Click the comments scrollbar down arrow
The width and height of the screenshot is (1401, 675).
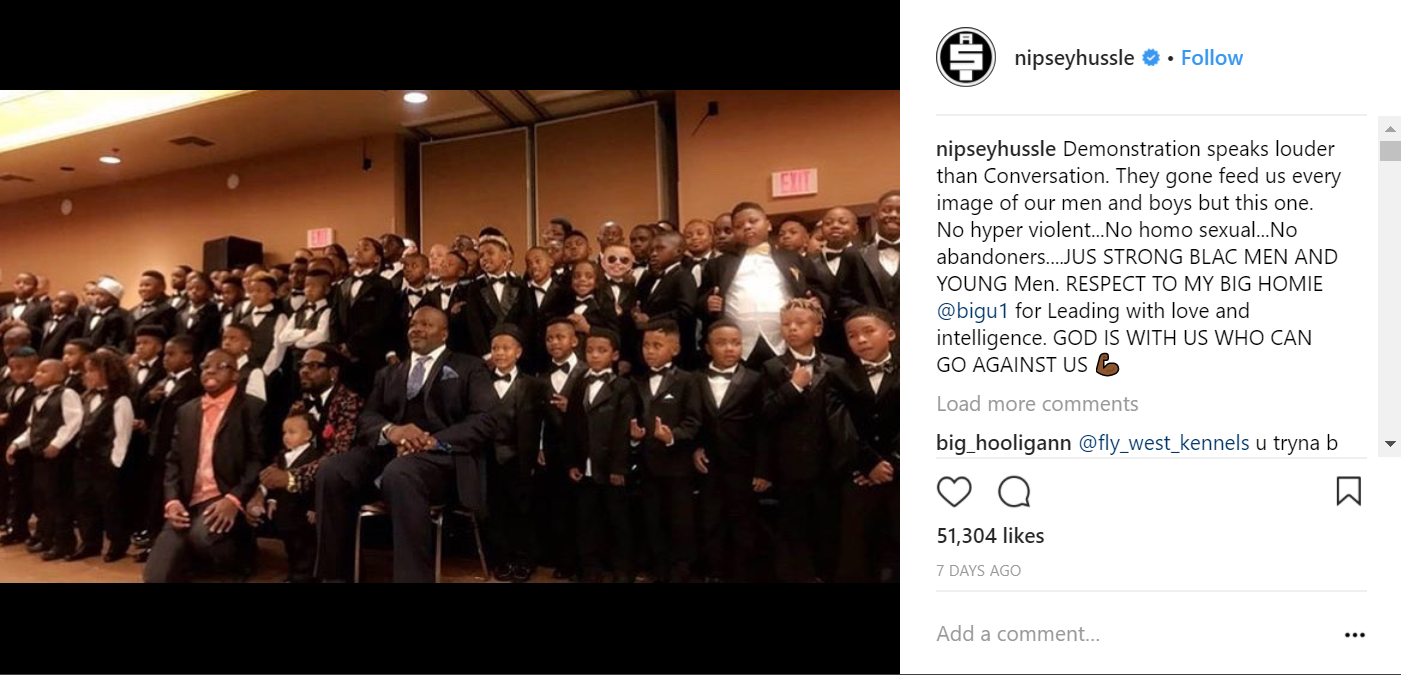tap(1390, 443)
